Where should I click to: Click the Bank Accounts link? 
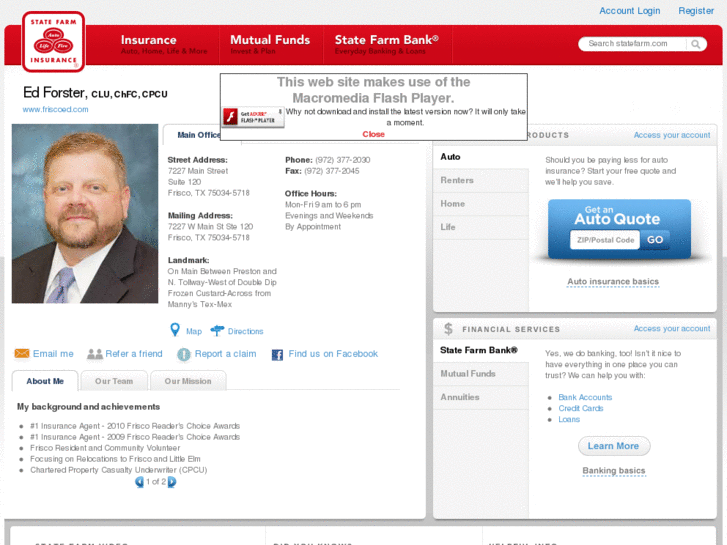585,398
